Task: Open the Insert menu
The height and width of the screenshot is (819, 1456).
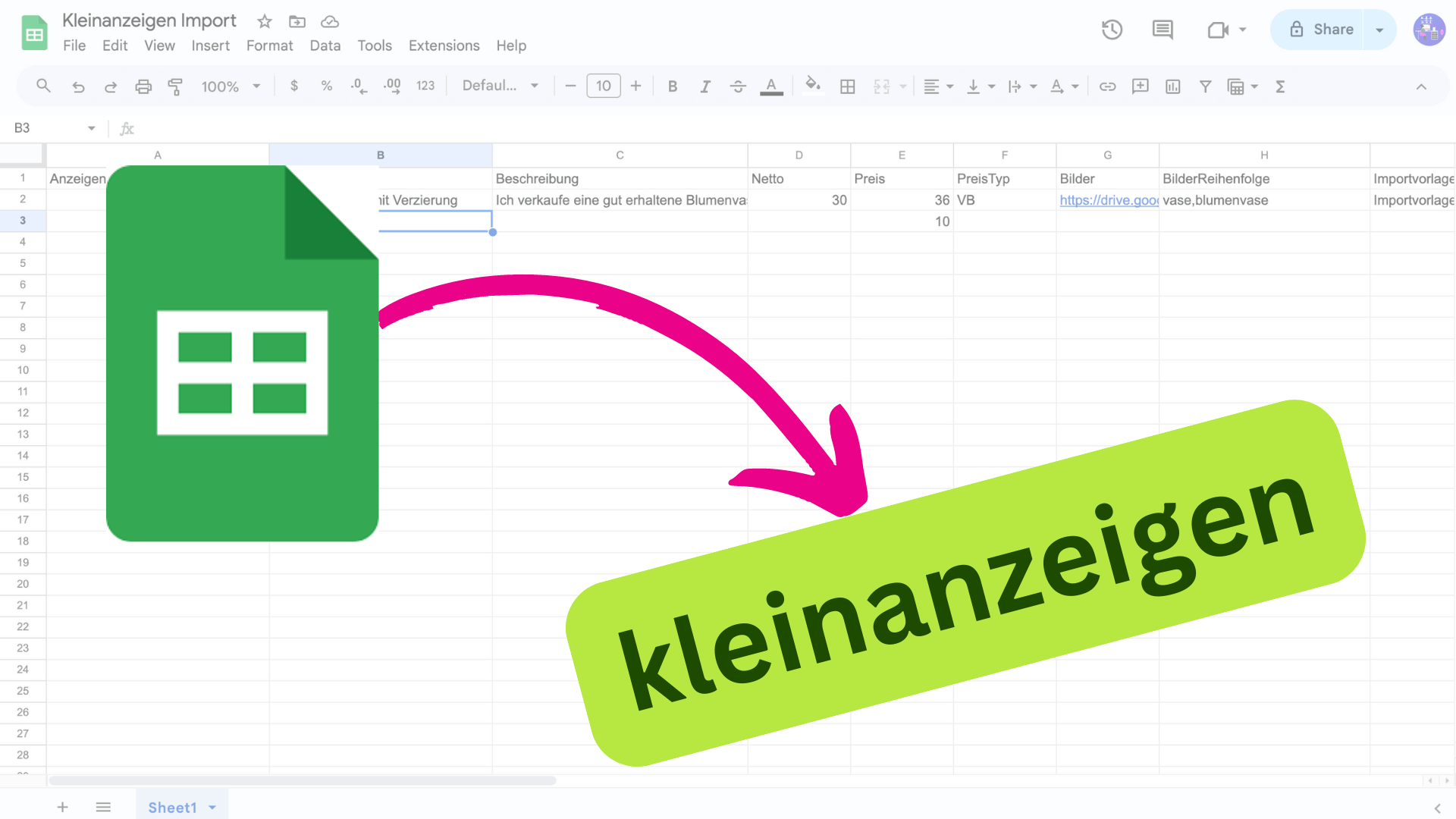Action: (210, 45)
